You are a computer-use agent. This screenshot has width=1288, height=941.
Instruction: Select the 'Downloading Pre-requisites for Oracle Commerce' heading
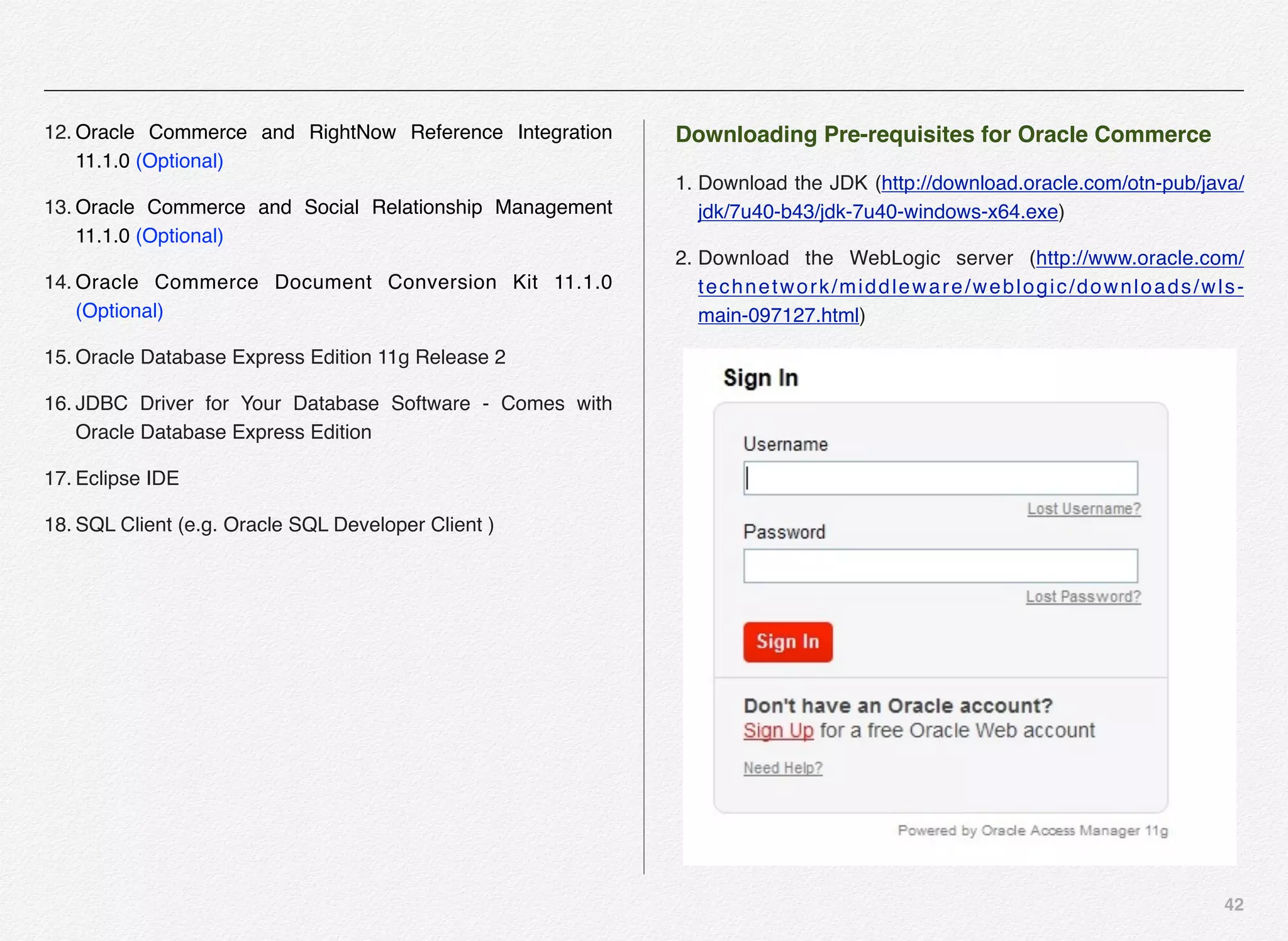[x=943, y=135]
